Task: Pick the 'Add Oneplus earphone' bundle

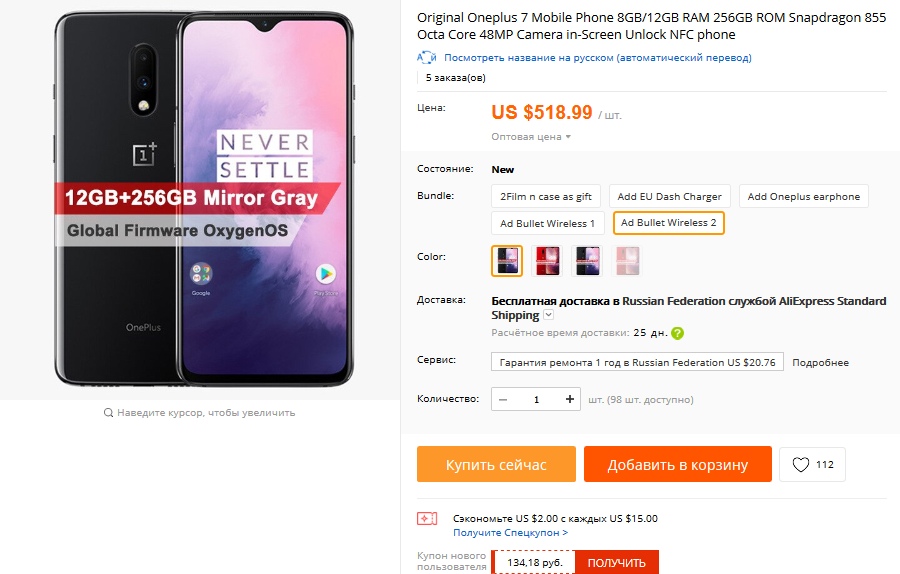Action: coord(803,197)
